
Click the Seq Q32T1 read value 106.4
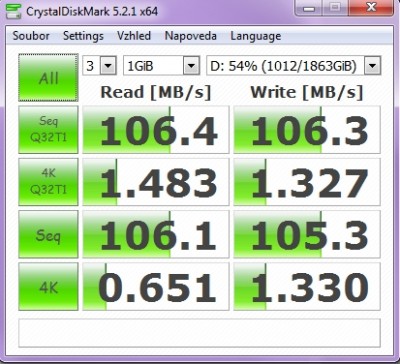tap(156, 130)
